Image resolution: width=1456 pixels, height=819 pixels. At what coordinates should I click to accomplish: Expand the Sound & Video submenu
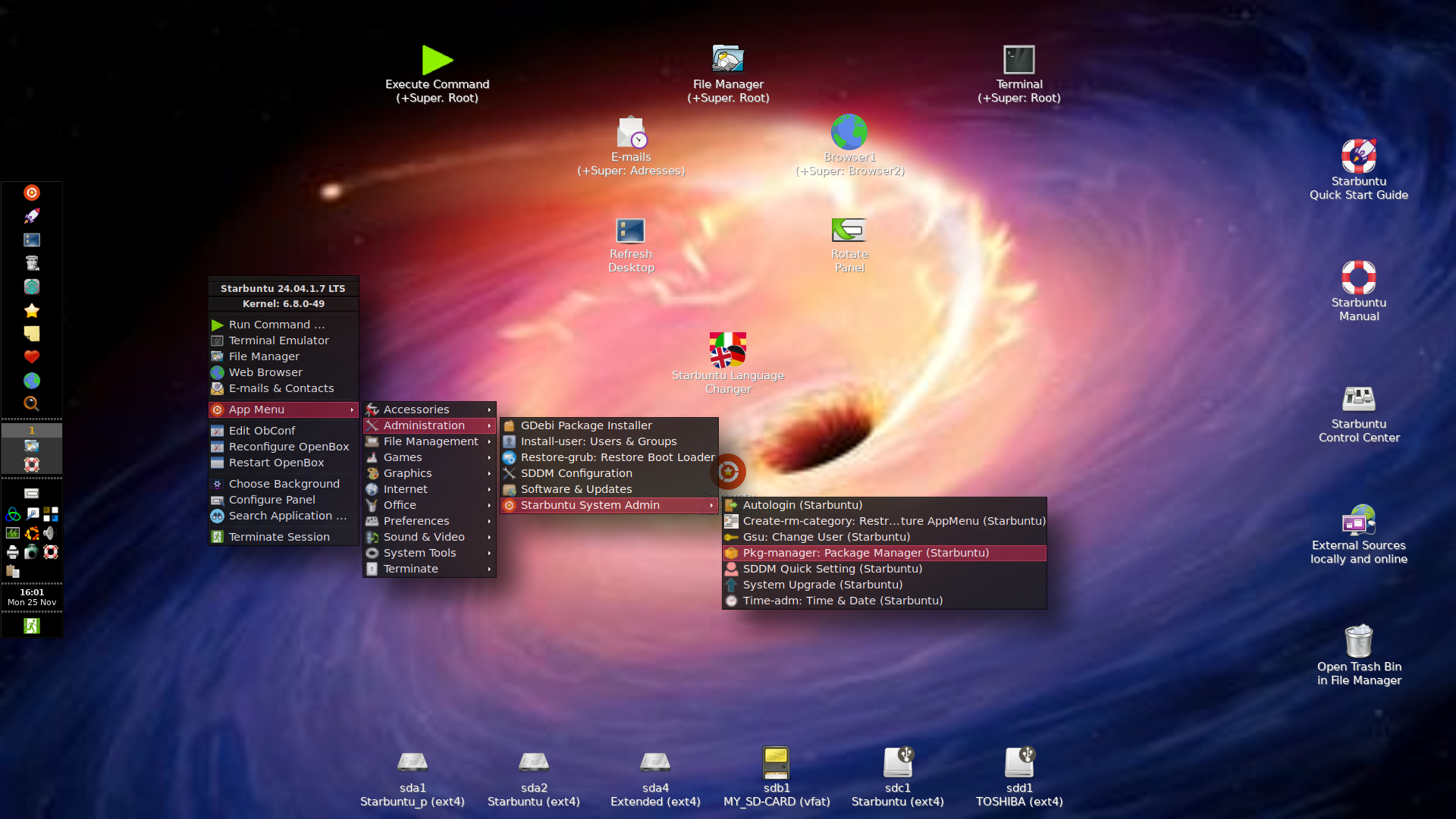430,537
